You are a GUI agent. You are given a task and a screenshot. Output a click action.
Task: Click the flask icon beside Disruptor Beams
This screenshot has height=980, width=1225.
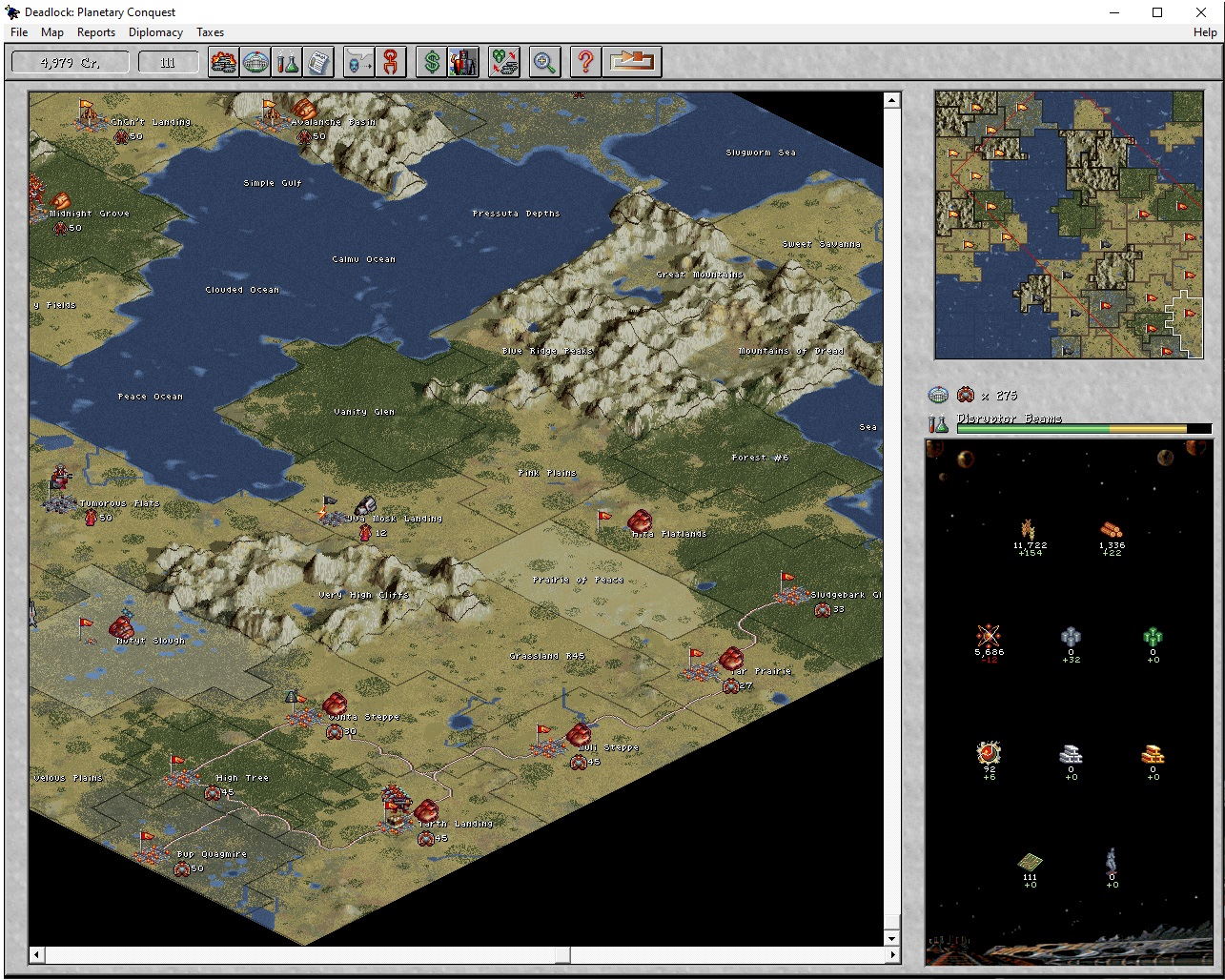click(x=938, y=423)
